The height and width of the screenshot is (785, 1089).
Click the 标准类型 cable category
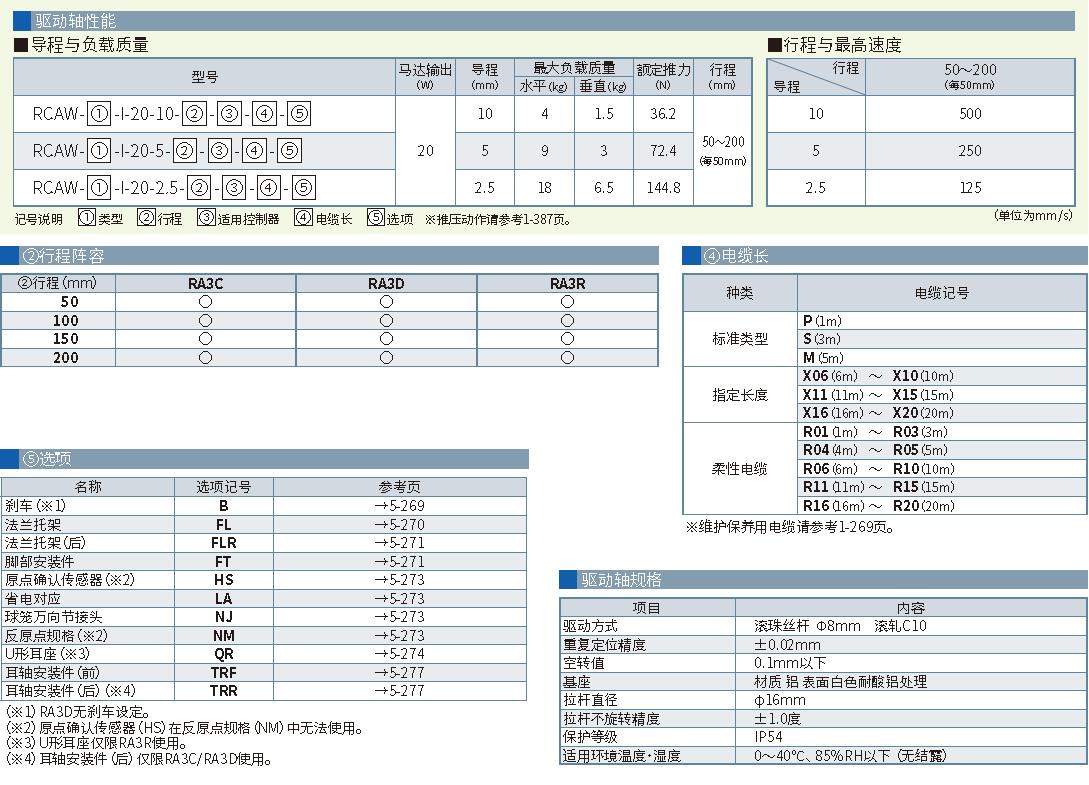pyautogui.click(x=740, y=339)
